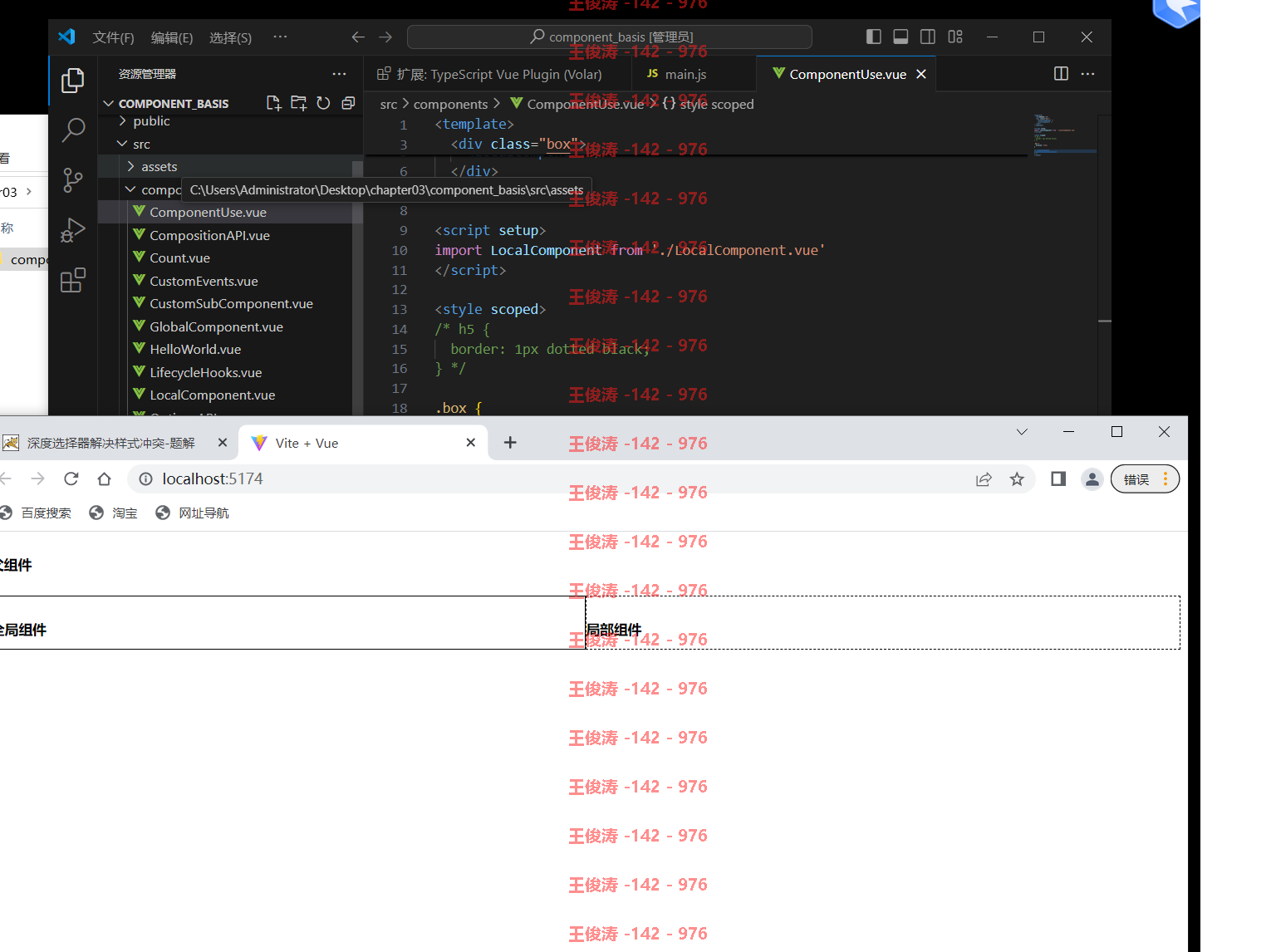
Task: Open explorer panel more actions menu
Action: tap(339, 74)
